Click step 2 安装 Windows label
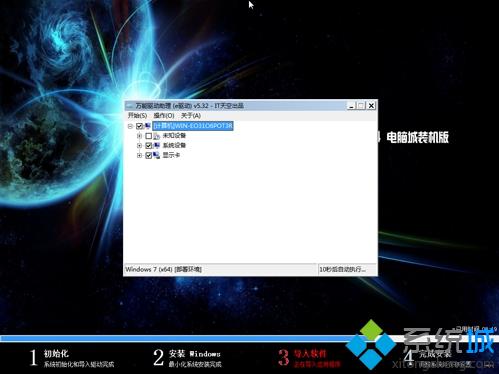The image size is (499, 374). [x=194, y=354]
